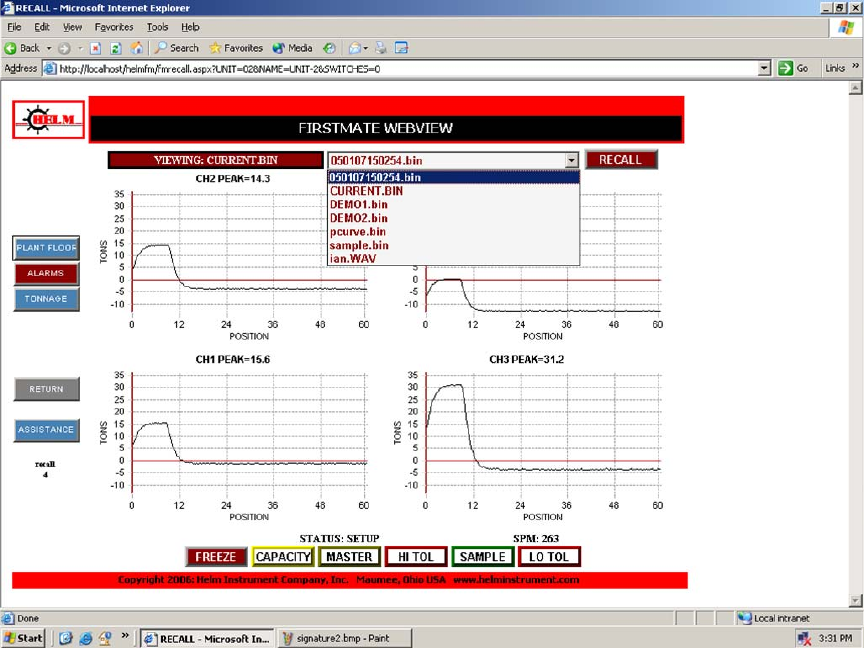Click the address bar URL field
864x648 pixels.
pyautogui.click(x=407, y=69)
